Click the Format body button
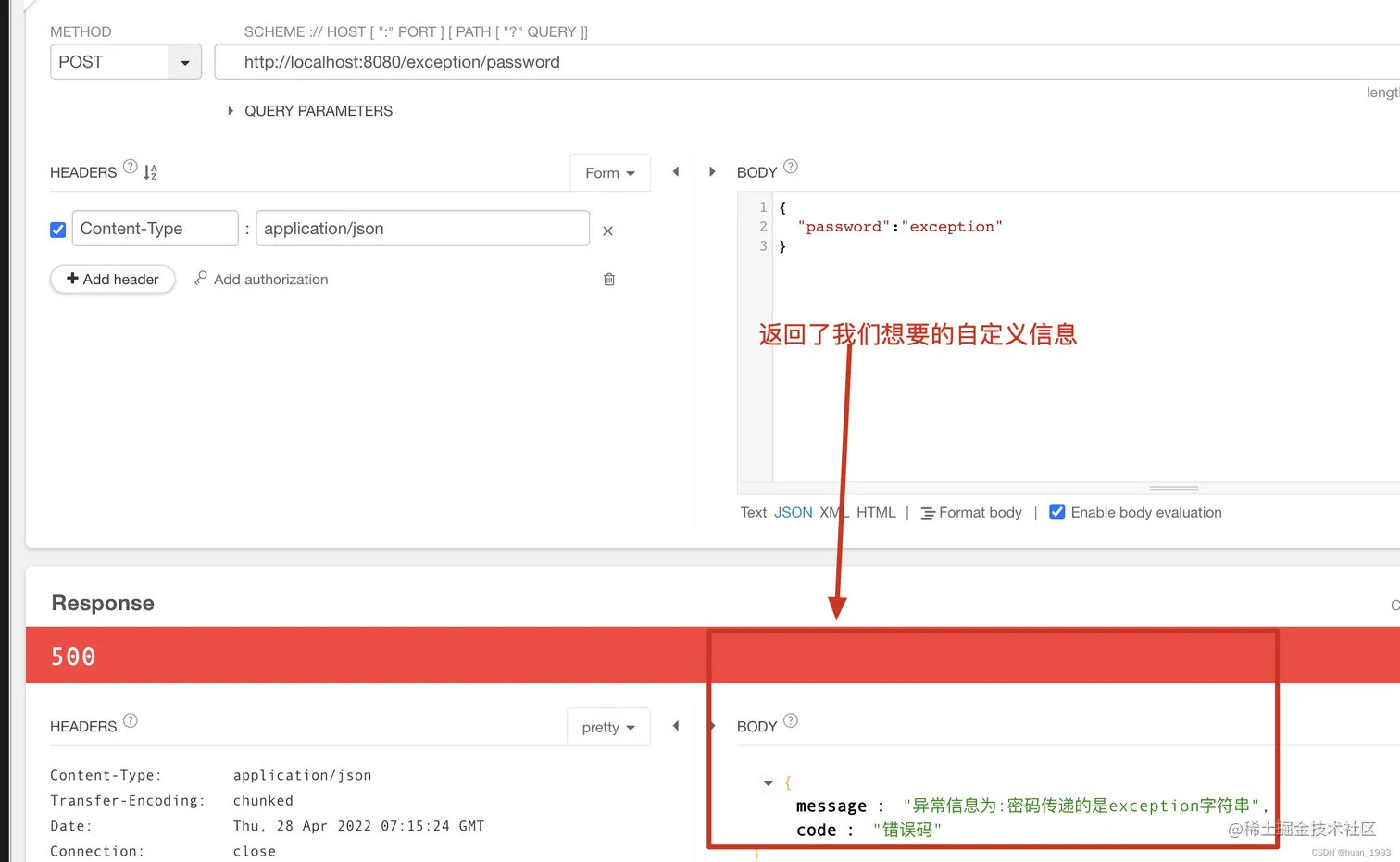This screenshot has height=862, width=1400. click(x=971, y=513)
